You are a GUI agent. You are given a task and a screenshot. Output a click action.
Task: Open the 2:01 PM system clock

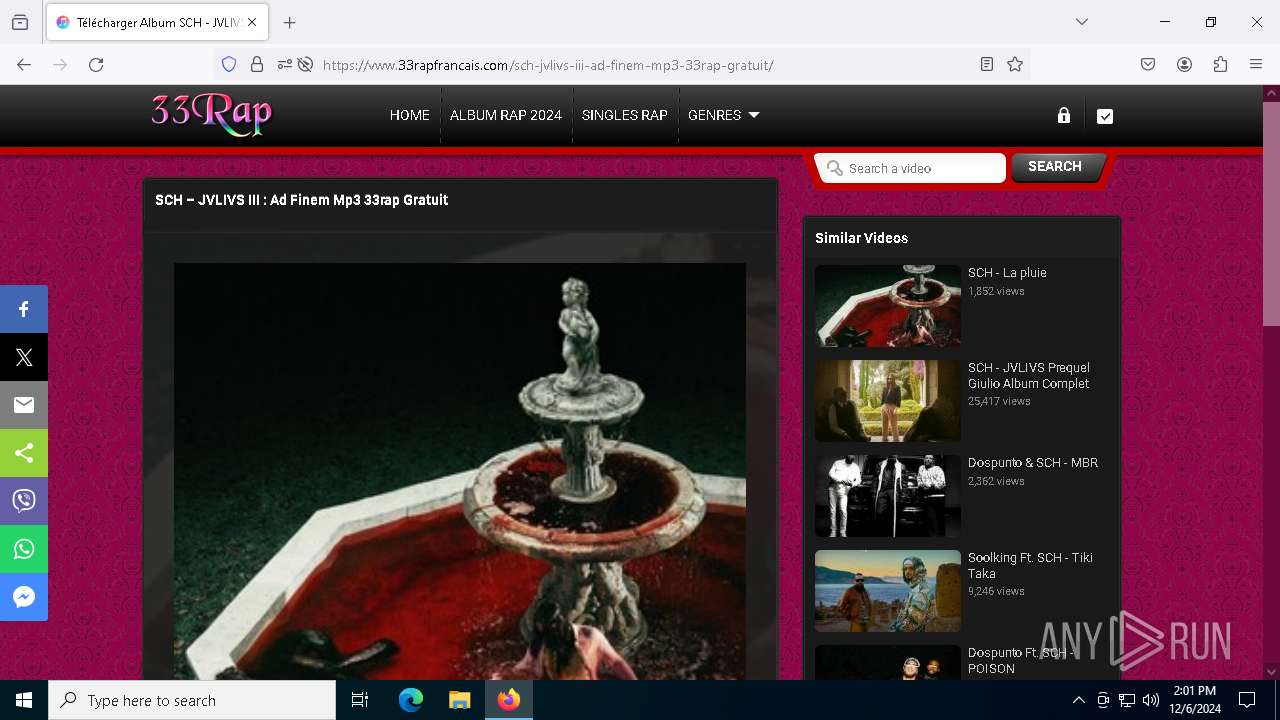click(x=1195, y=700)
